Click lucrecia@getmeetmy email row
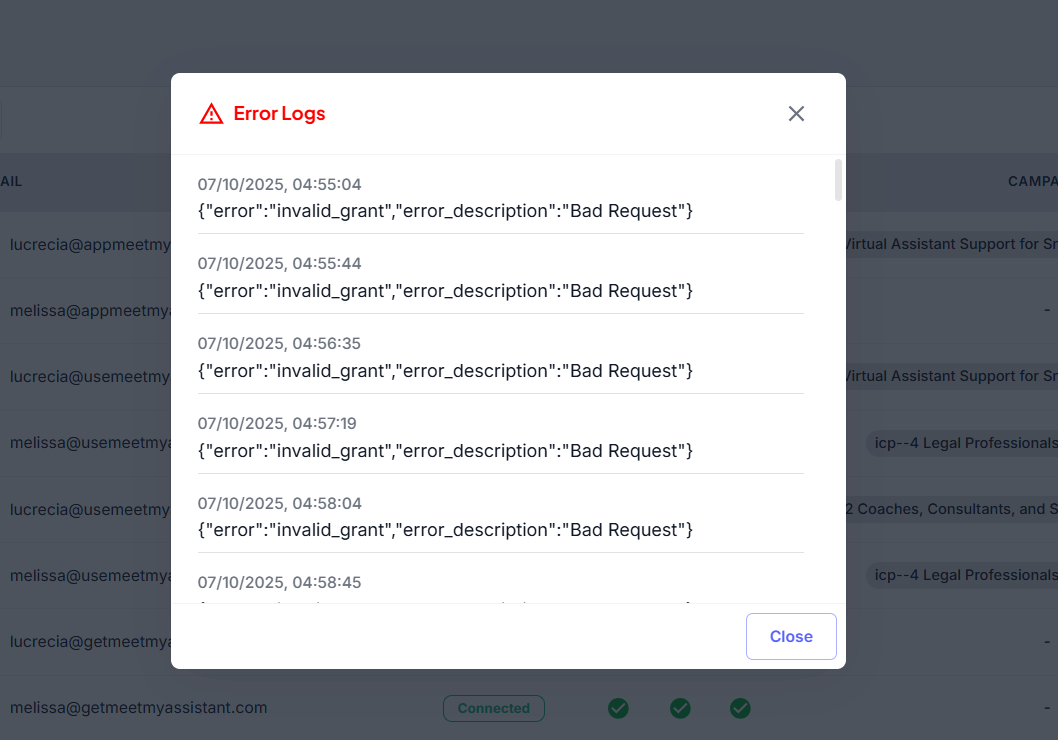This screenshot has height=740, width=1058. [x=90, y=641]
